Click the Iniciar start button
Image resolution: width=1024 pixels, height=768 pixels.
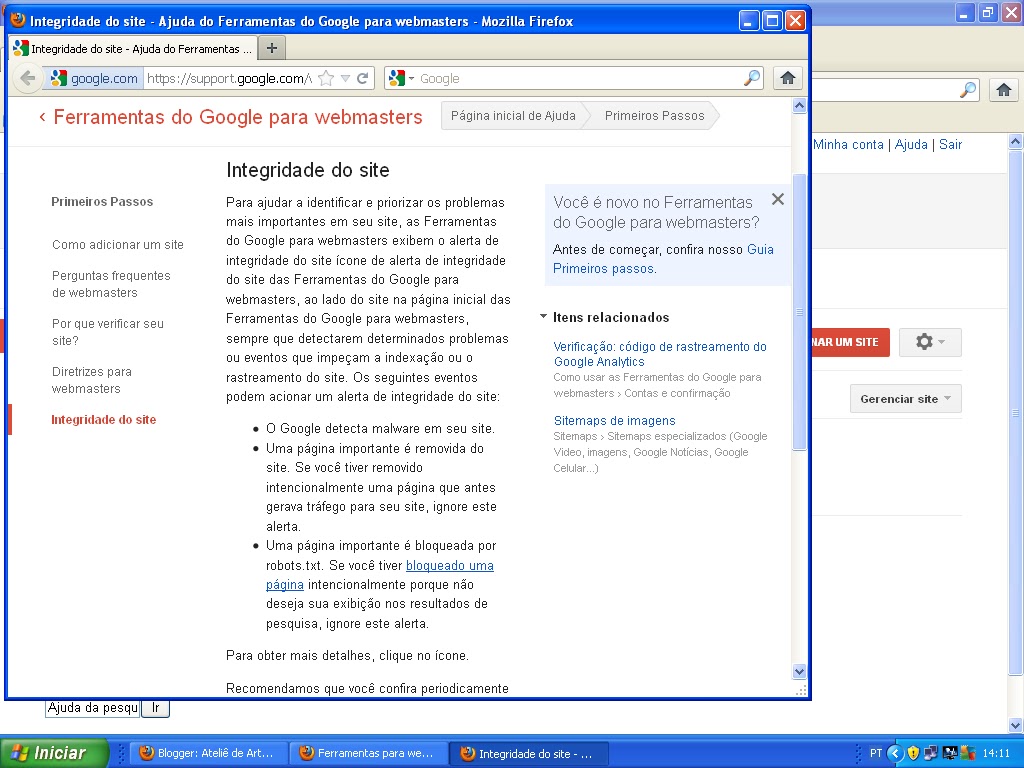coord(54,753)
